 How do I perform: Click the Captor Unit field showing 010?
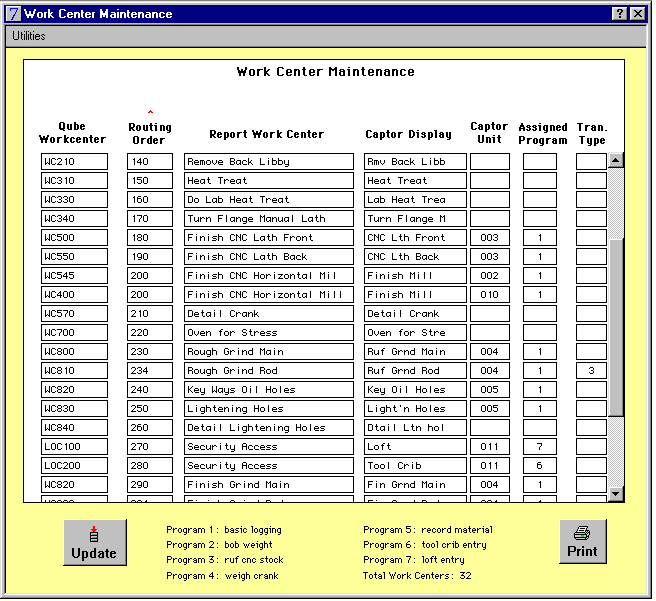(490, 295)
